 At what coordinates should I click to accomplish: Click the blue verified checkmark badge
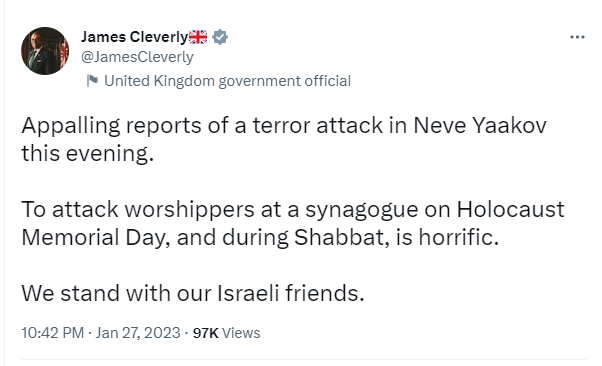(x=220, y=37)
